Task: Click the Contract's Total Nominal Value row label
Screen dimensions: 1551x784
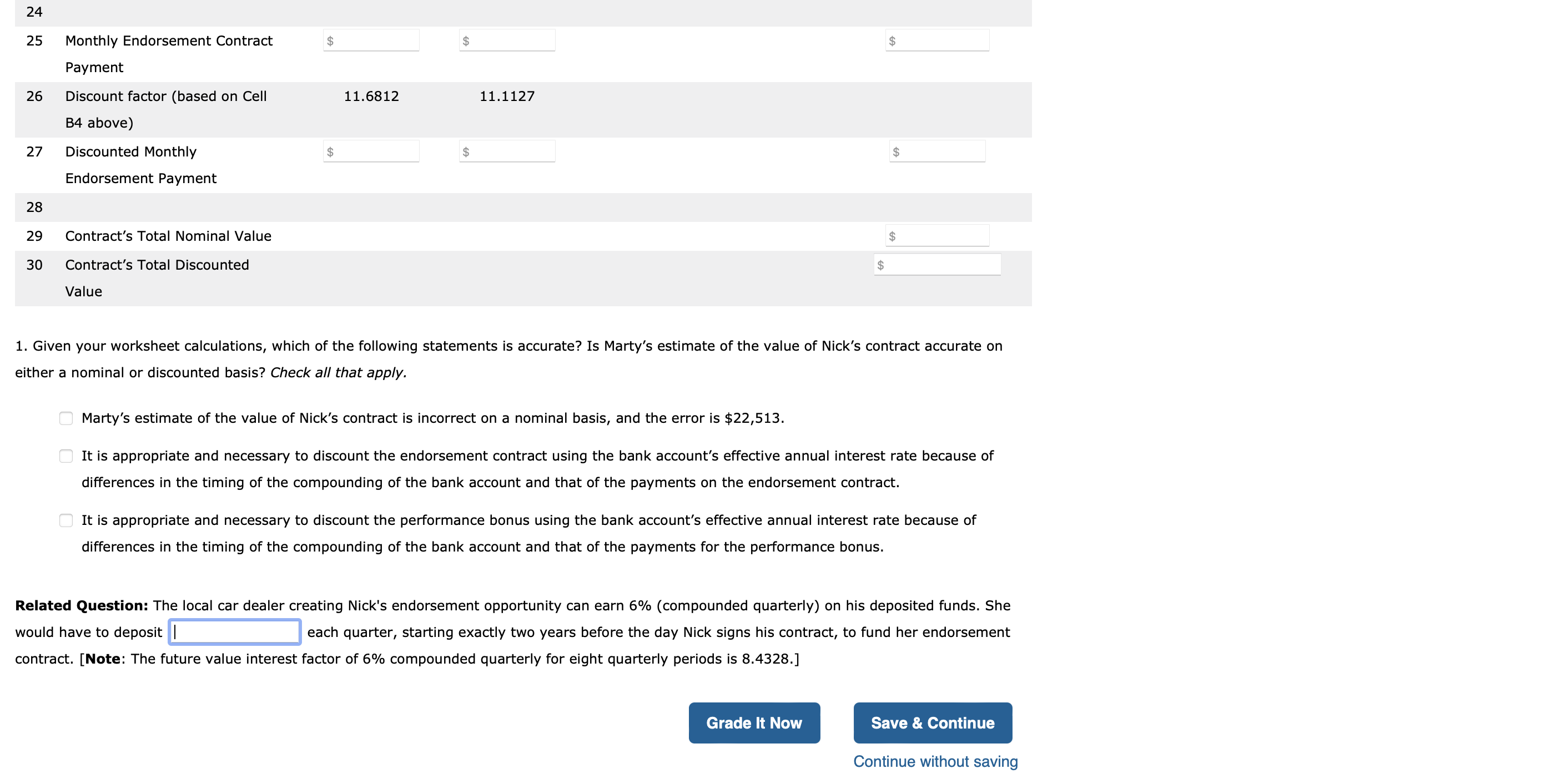Action: coord(168,235)
